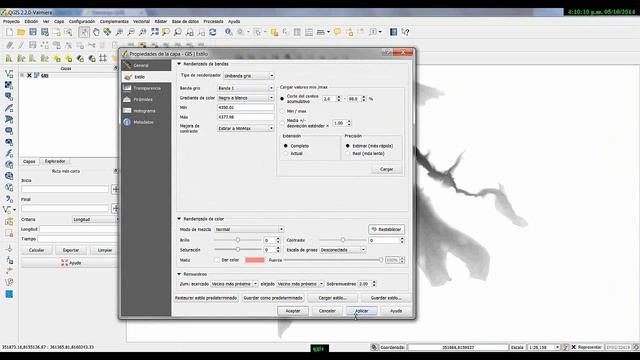Open Zum acercado resampling dropdown

[234, 284]
